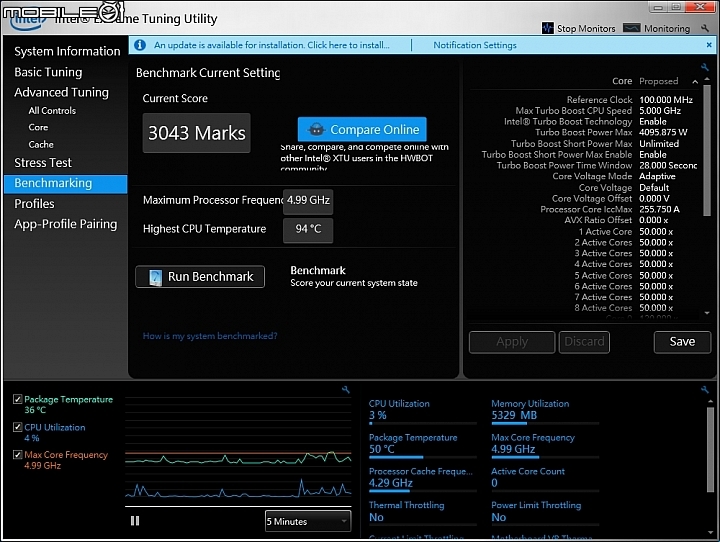This screenshot has height=542, width=720.
Task: Click the 4.99 GHz maximum frequency value
Action: click(x=308, y=201)
